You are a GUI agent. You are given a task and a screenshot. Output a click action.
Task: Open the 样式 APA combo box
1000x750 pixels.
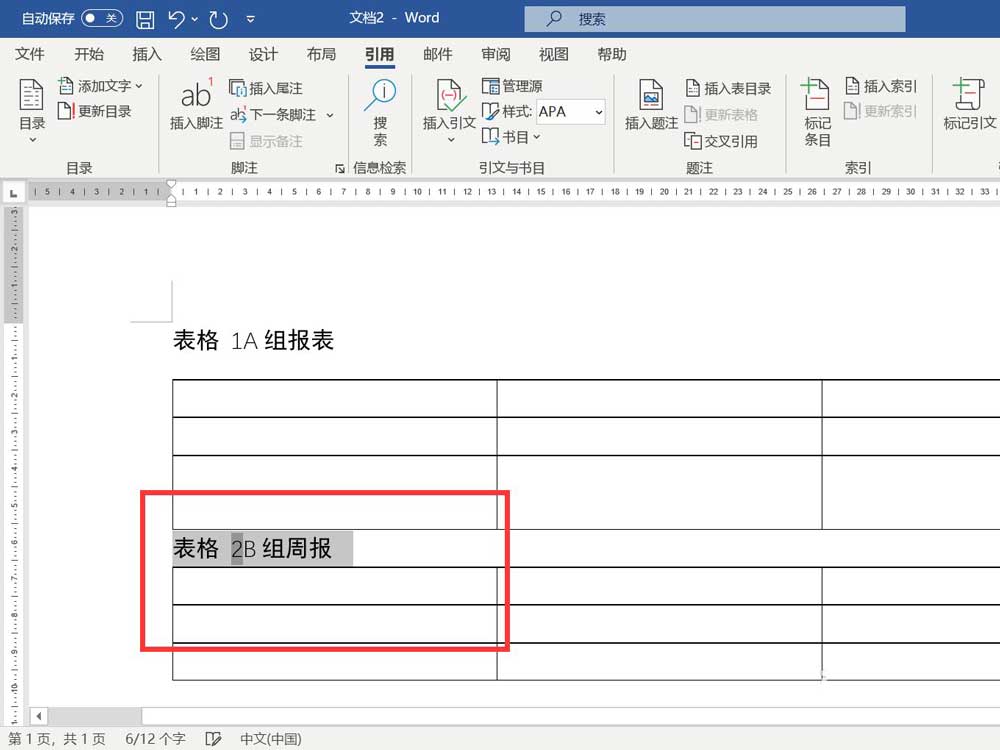click(x=571, y=112)
